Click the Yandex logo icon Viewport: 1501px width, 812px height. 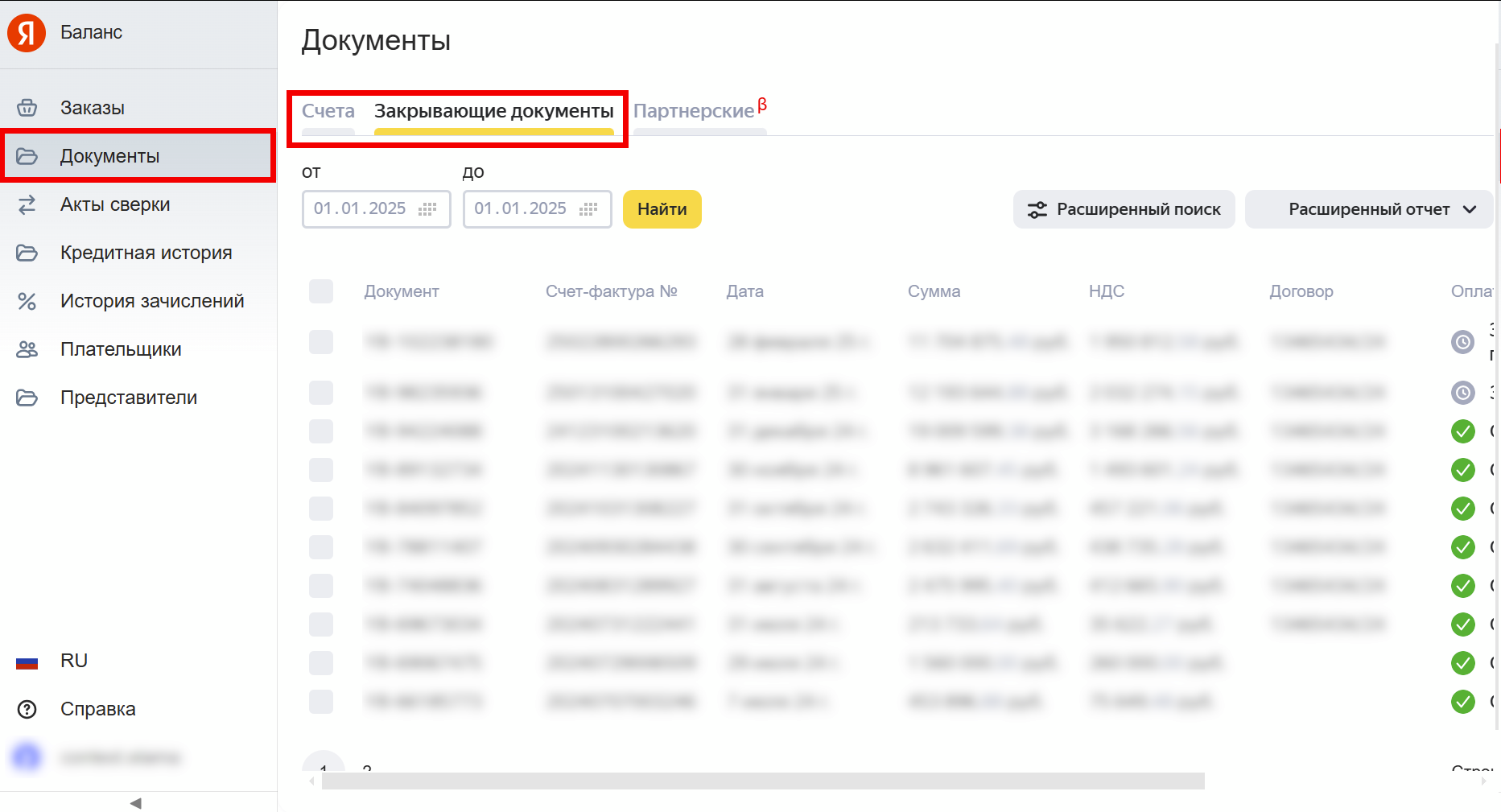click(x=27, y=33)
